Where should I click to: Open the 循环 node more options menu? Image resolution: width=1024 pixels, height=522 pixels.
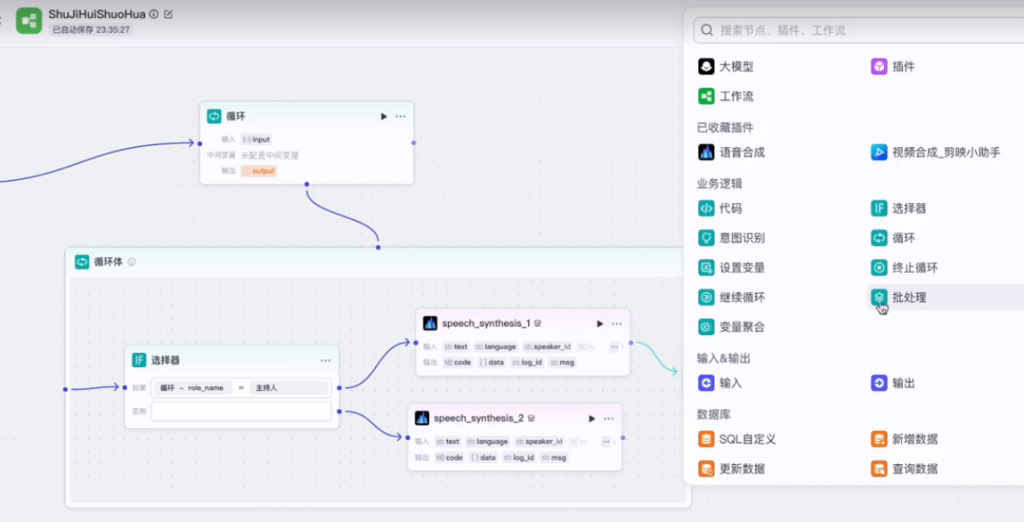400,116
